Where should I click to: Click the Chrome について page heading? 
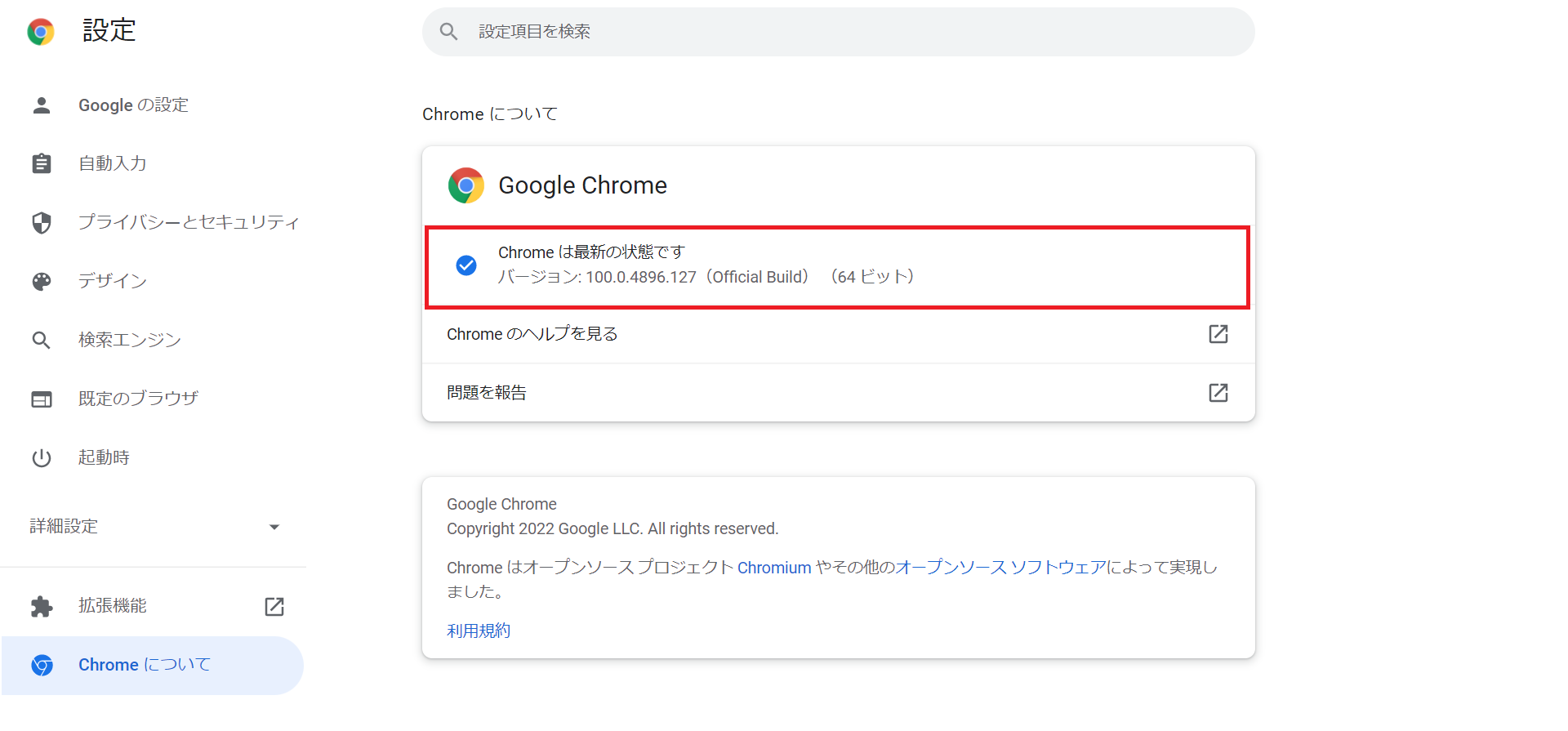[x=490, y=114]
